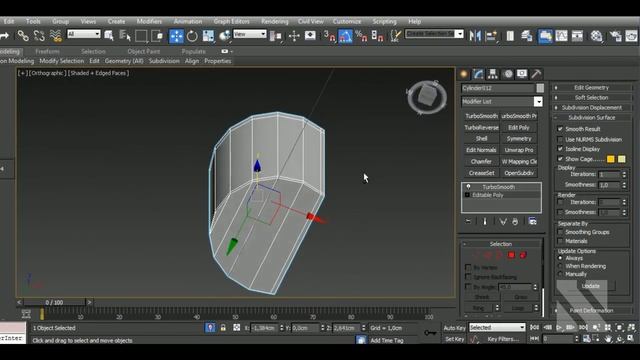Viewport: 640px width, 360px height.
Task: Click the ViewCube in the viewport
Action: click(427, 97)
